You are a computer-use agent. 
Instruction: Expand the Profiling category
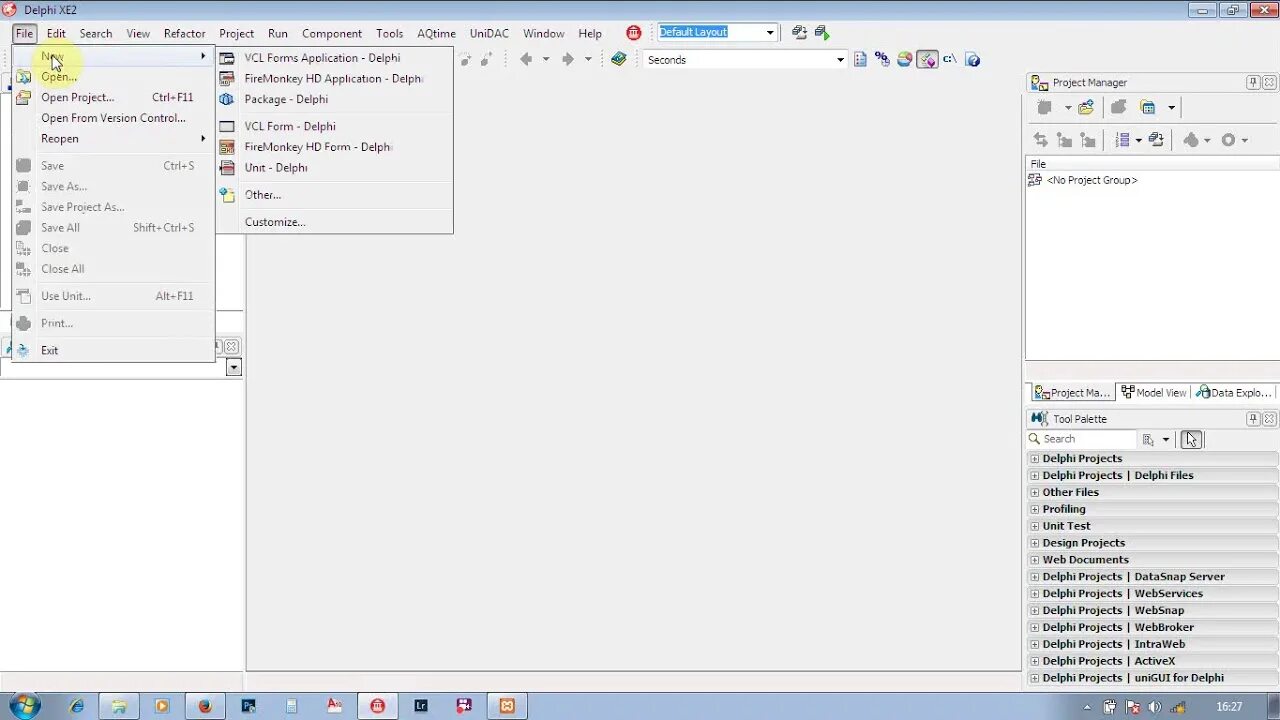coord(1035,509)
